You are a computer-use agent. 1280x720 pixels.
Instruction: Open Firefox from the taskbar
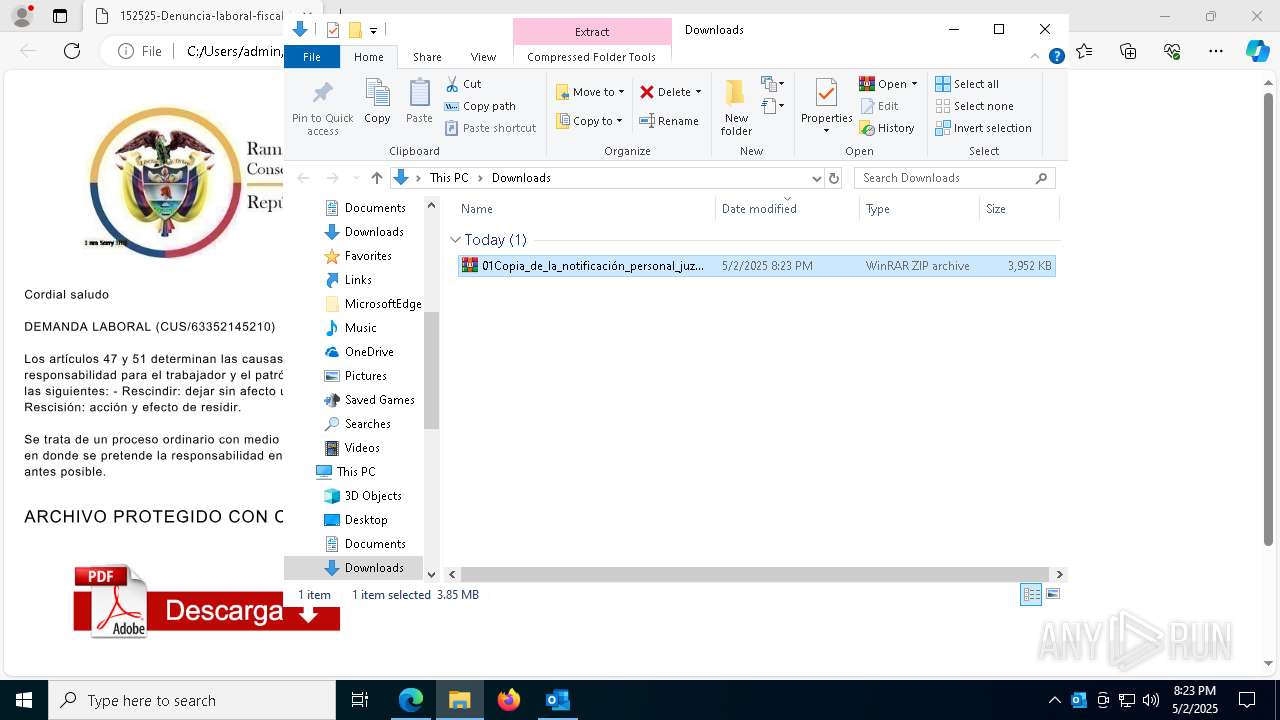[x=509, y=700]
